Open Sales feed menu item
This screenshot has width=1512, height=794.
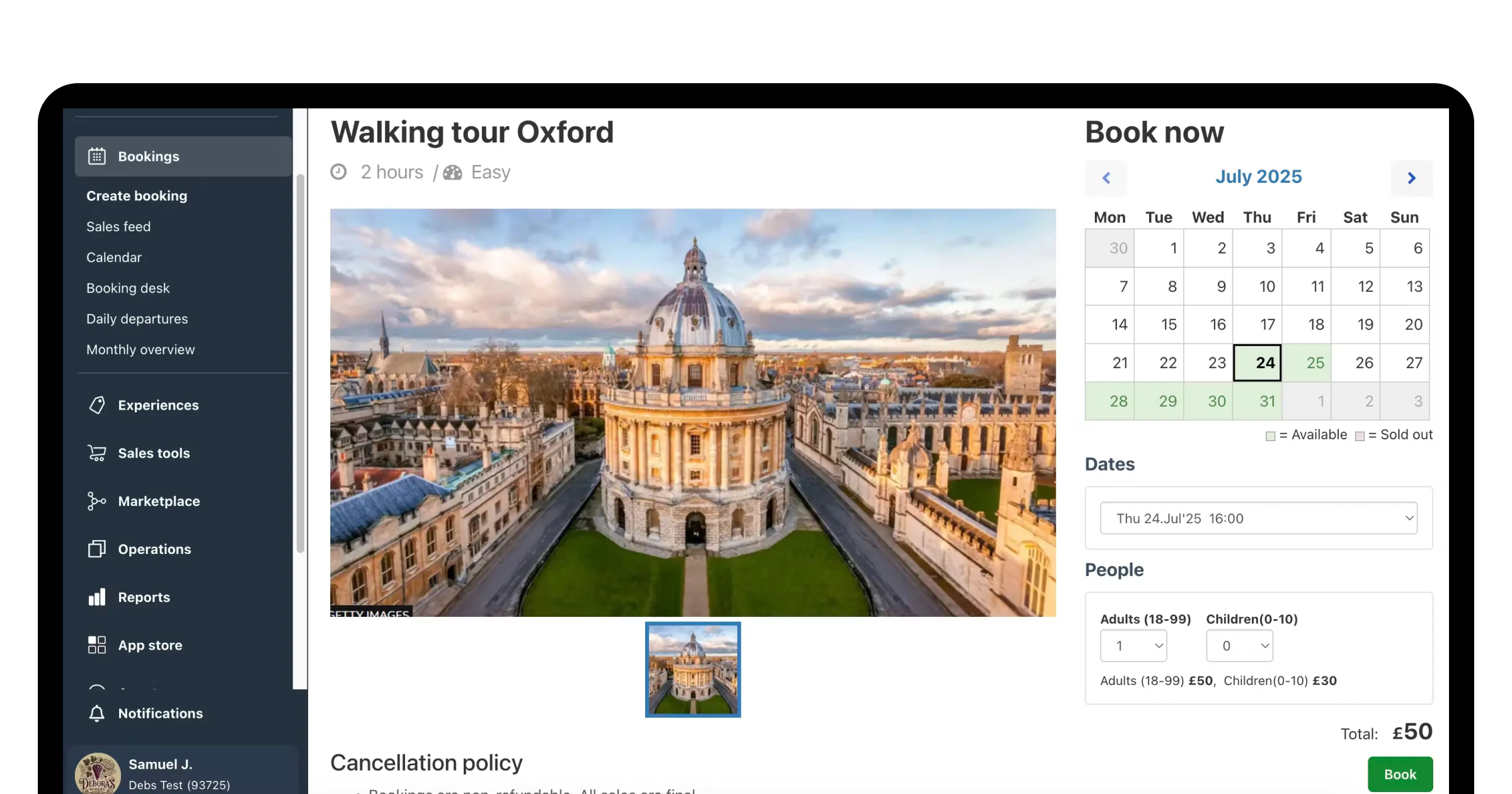[x=118, y=226]
